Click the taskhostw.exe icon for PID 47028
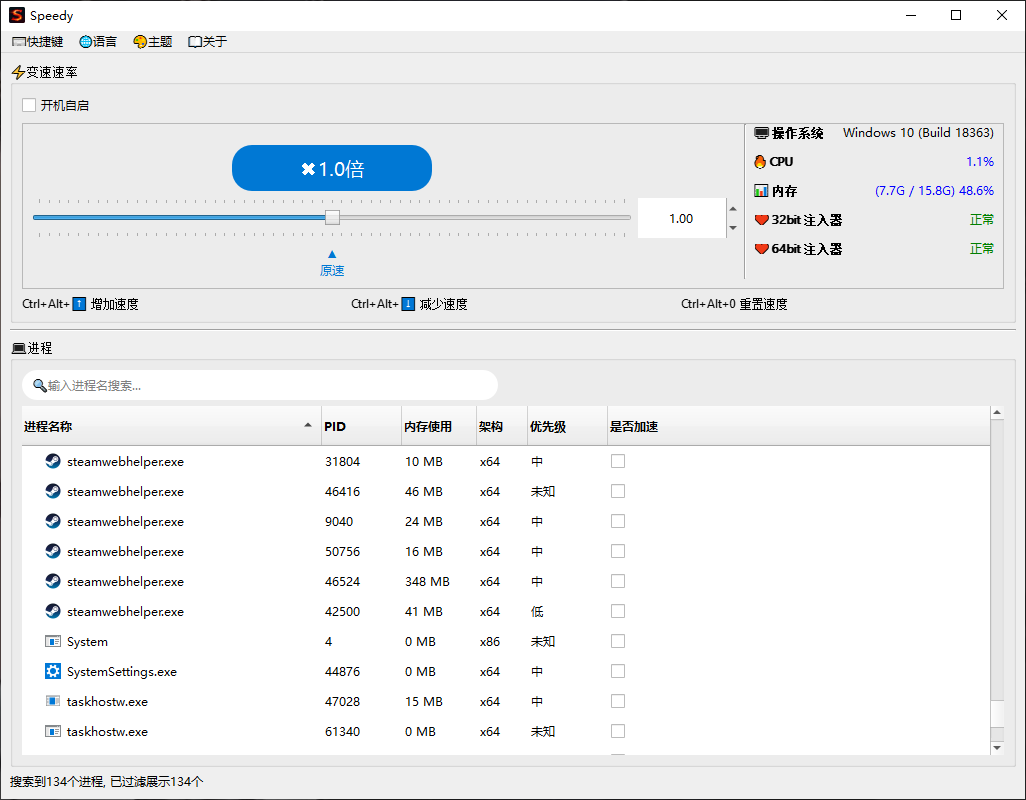This screenshot has width=1026, height=800. [53, 701]
